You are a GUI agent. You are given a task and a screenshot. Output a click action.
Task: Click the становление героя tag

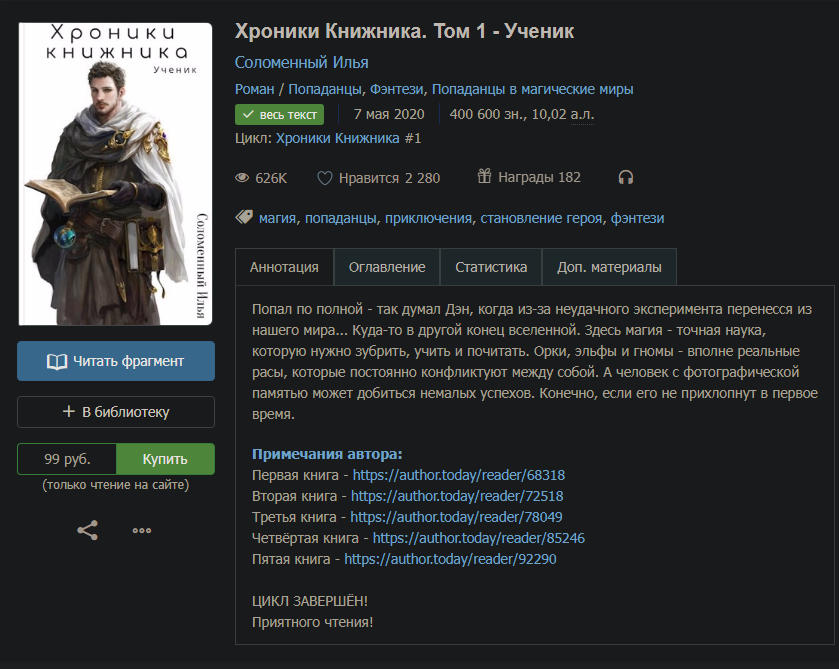pyautogui.click(x=541, y=218)
